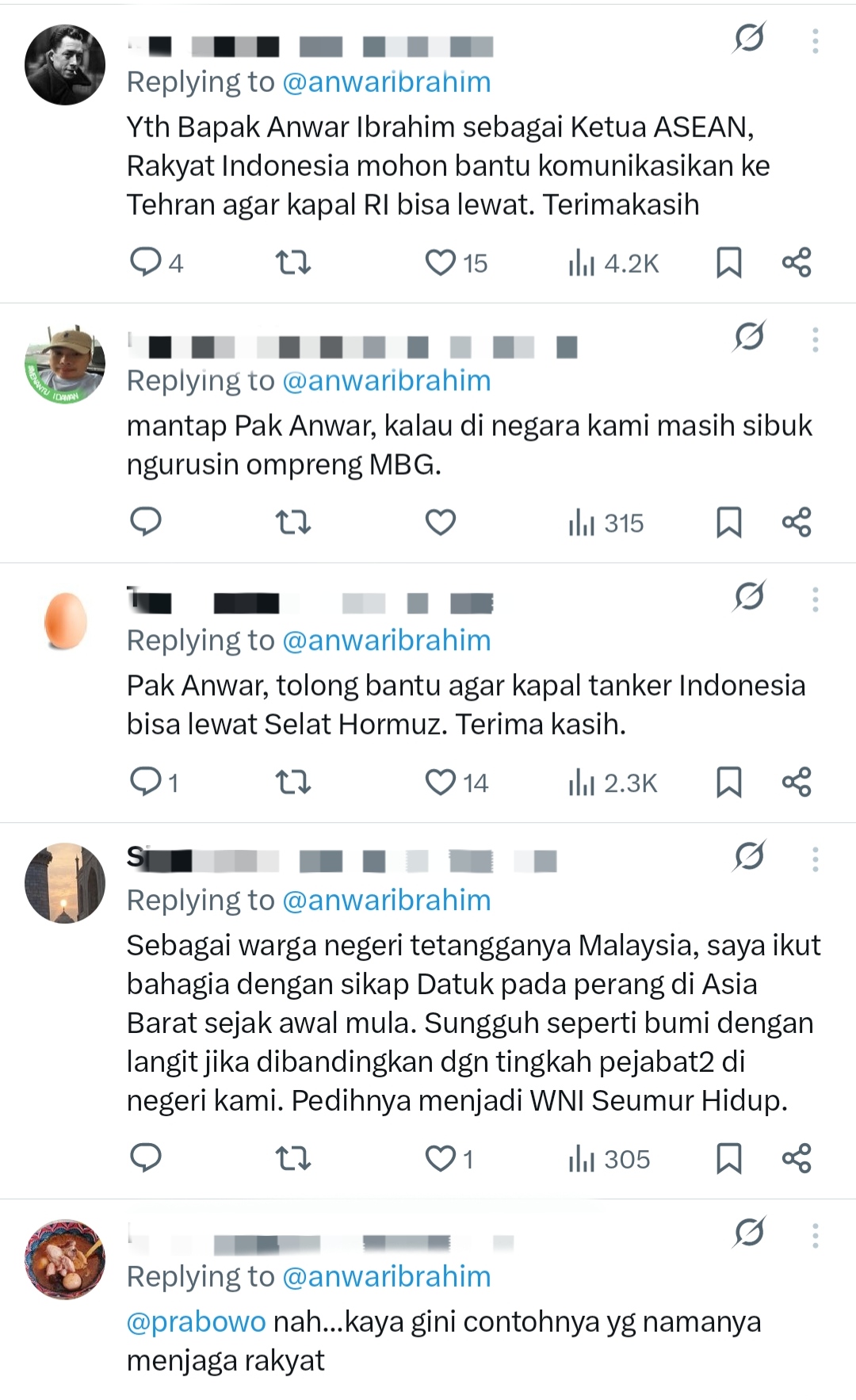Tap Grok icon on ompreng MBG reply

[749, 336]
